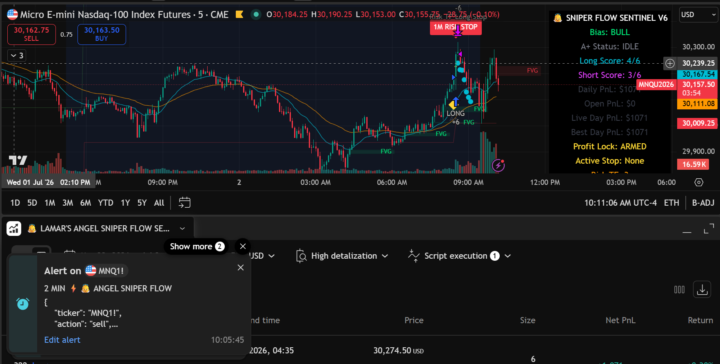720x364 pixels.
Task: Click the green market status dot
Action: (256, 14)
